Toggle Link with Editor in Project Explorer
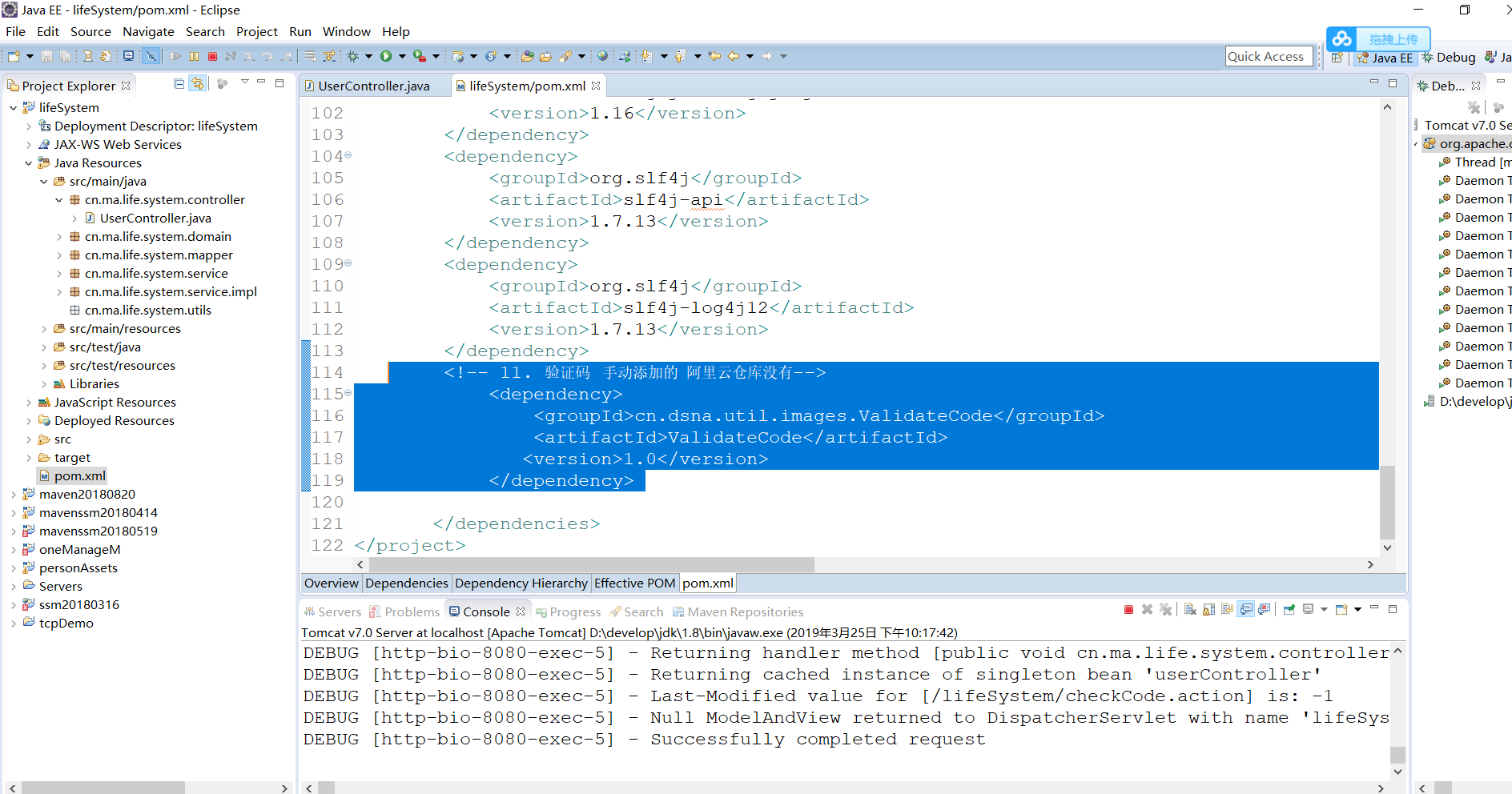1512x794 pixels. [x=198, y=83]
